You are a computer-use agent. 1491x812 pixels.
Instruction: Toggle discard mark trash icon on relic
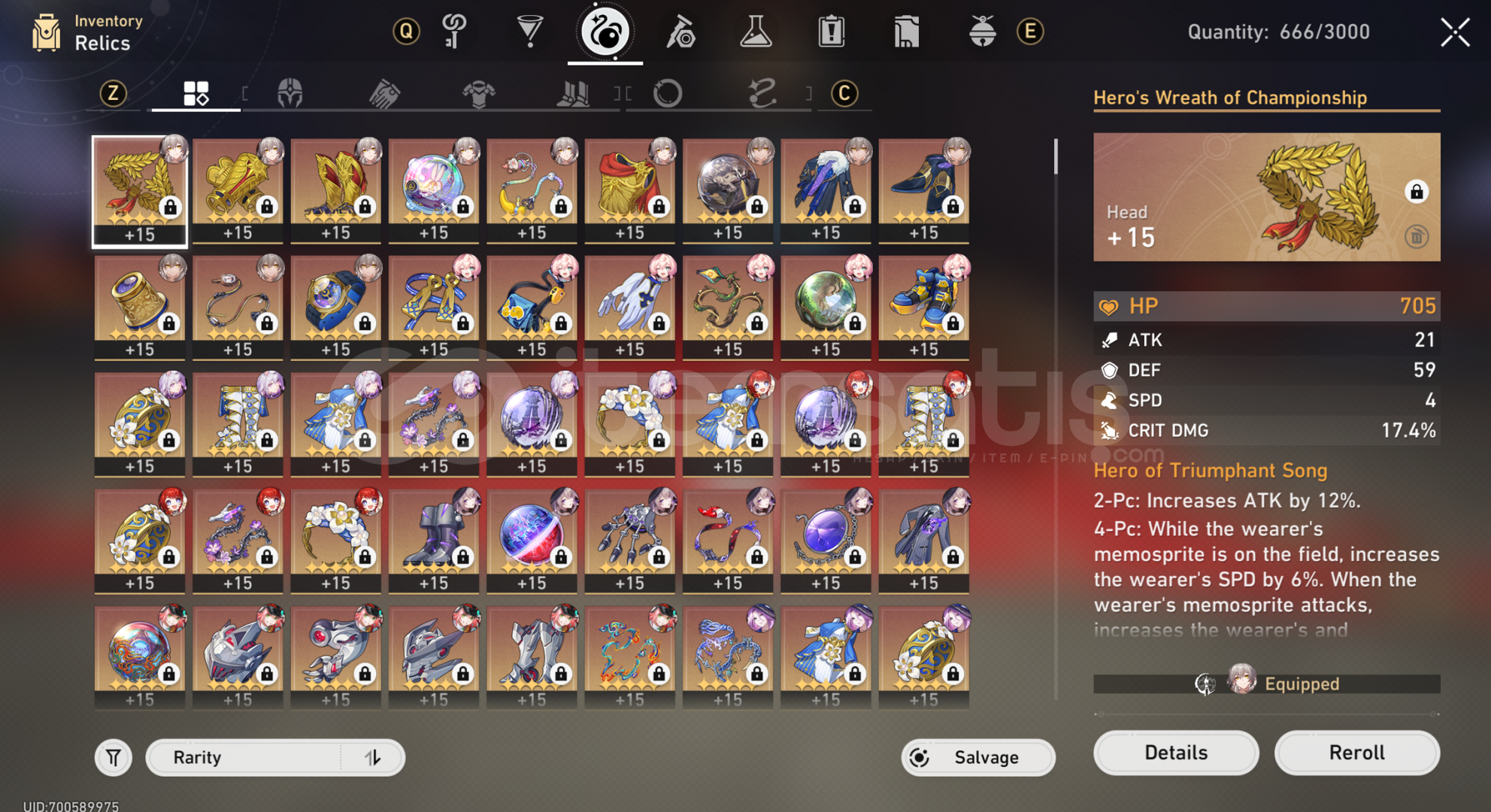click(x=1417, y=237)
